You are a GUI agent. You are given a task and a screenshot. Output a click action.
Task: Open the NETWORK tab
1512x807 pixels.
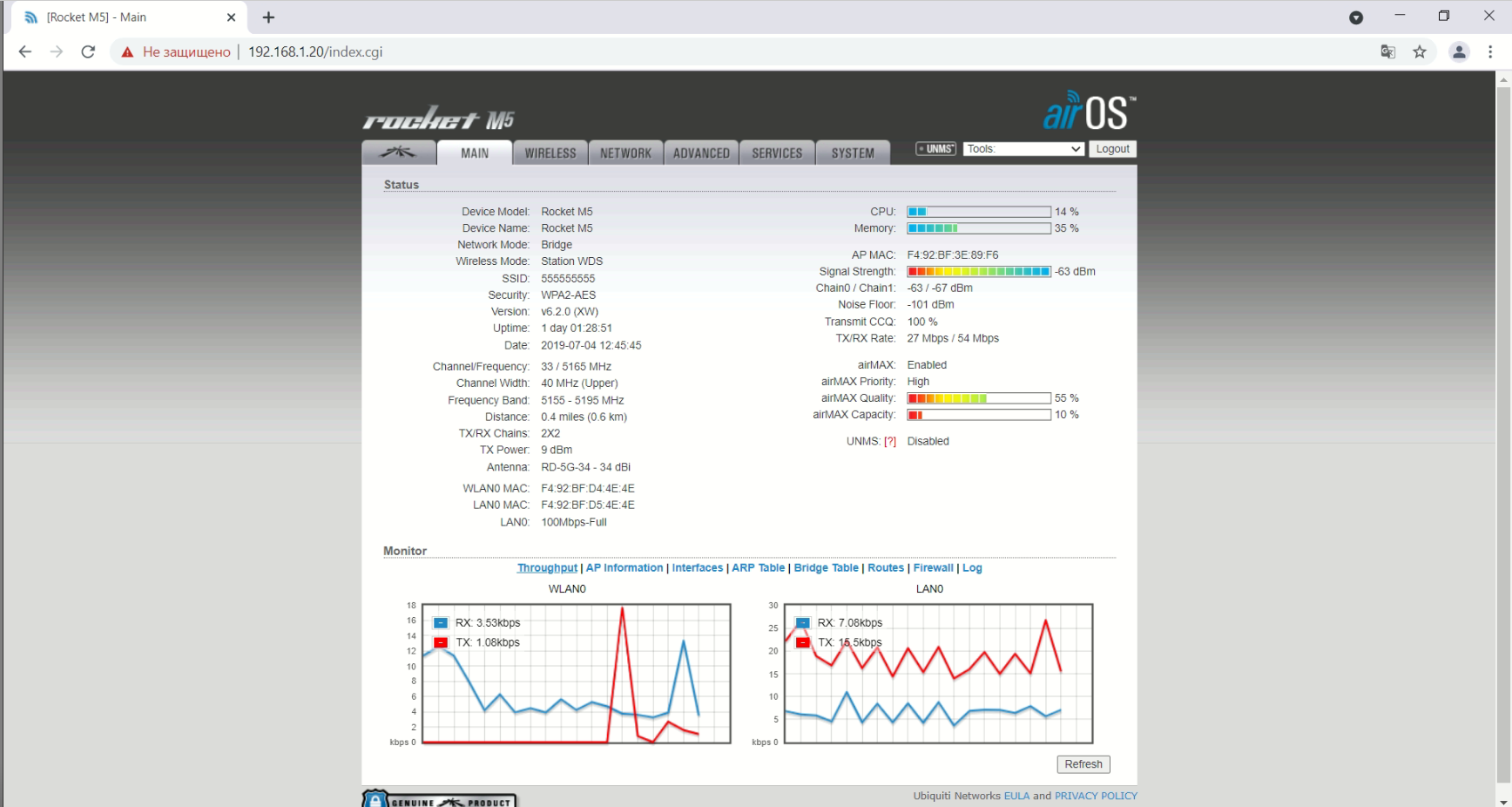tap(625, 153)
